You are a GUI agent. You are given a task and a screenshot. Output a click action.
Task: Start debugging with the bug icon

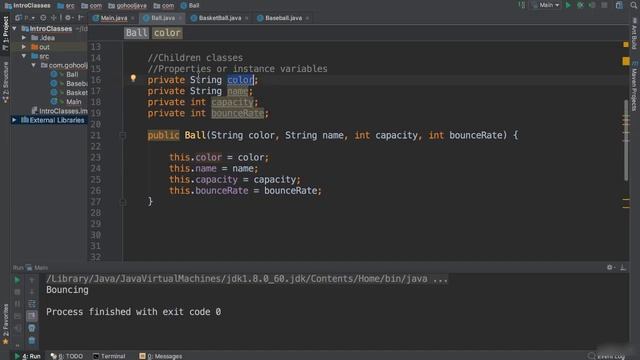pyautogui.click(x=580, y=5)
